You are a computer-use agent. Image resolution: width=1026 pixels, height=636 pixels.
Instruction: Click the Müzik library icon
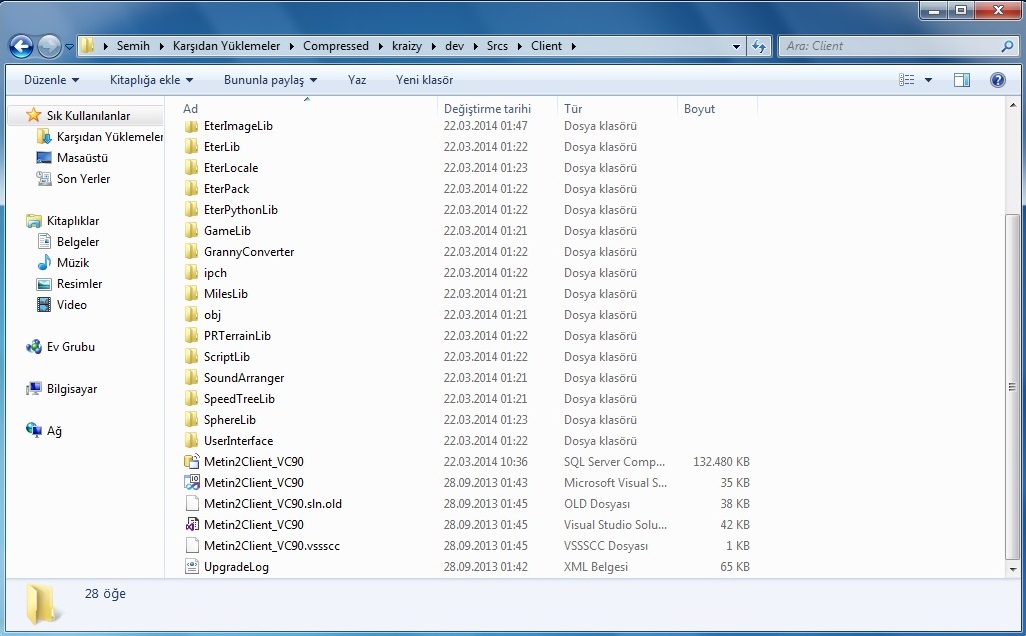pyautogui.click(x=44, y=262)
